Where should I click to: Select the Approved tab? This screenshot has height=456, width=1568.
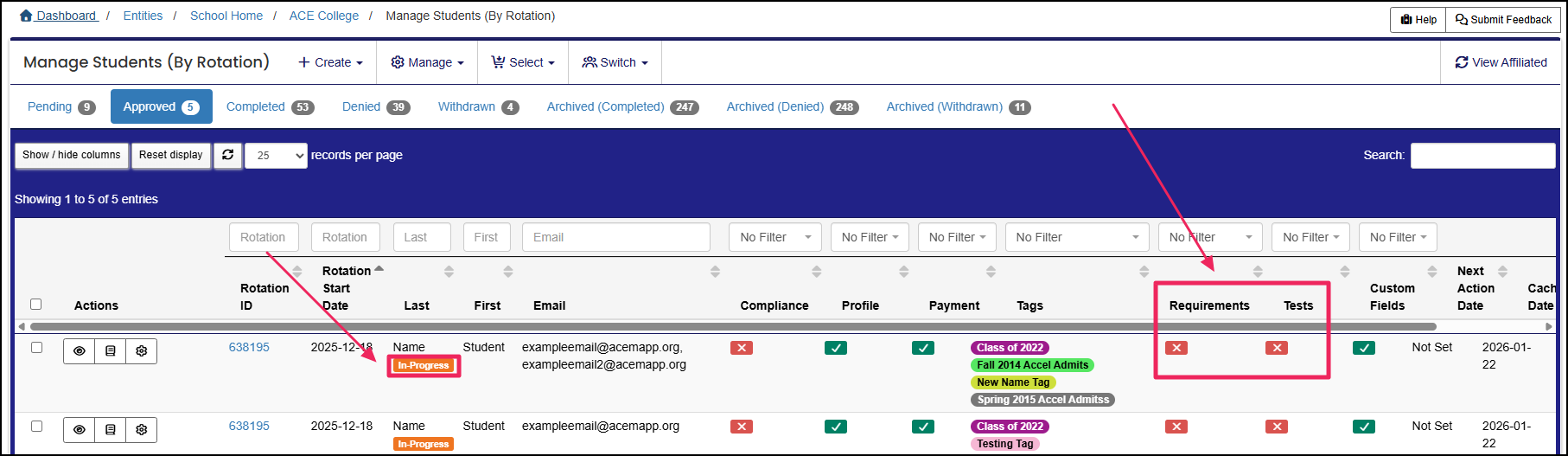[x=161, y=106]
